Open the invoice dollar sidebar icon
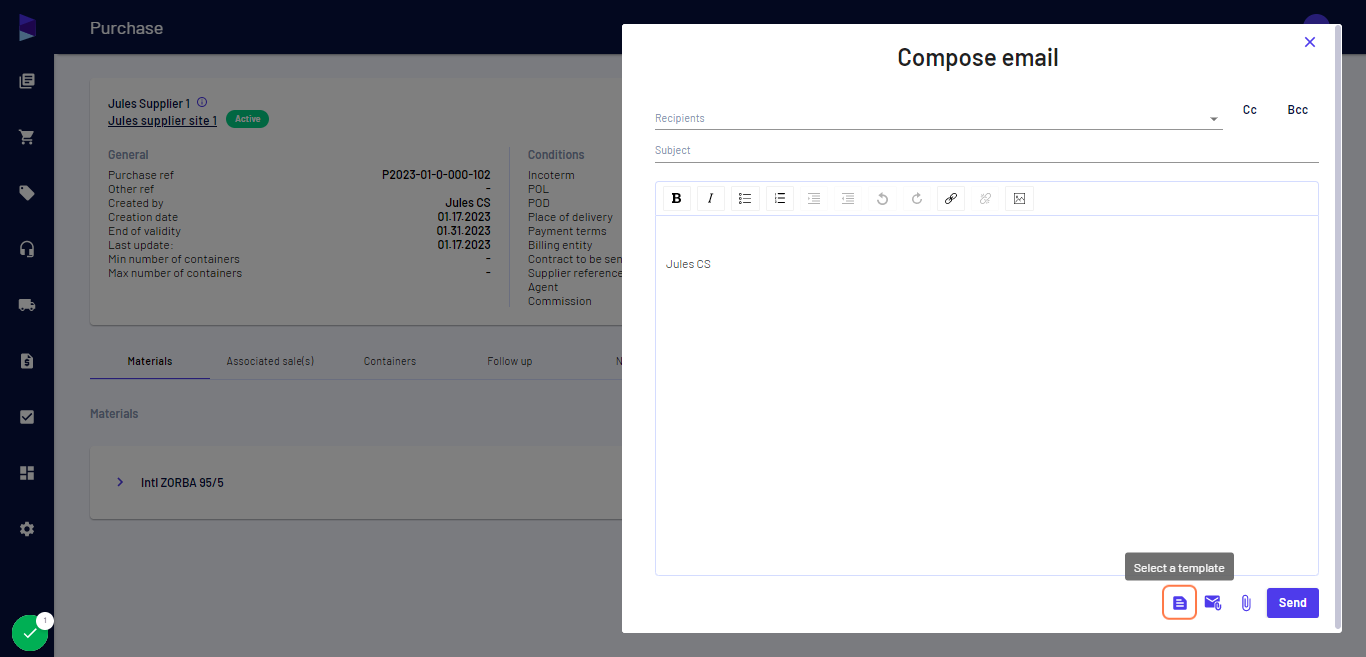 click(x=27, y=361)
